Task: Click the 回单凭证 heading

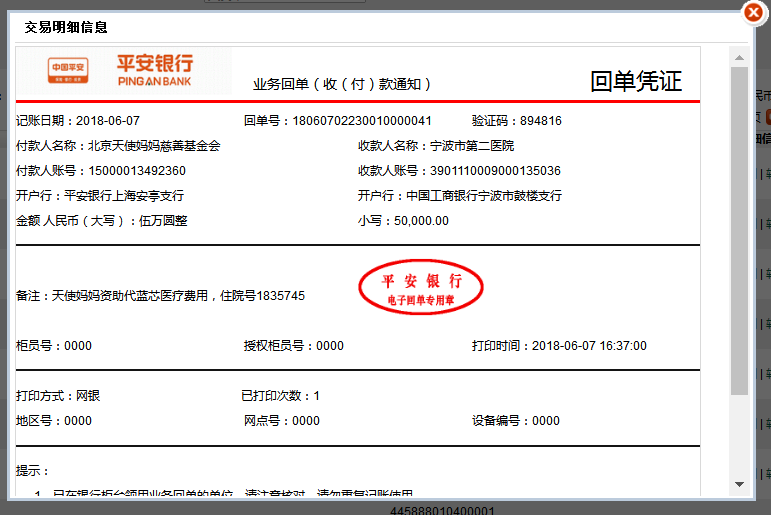Action: (636, 81)
